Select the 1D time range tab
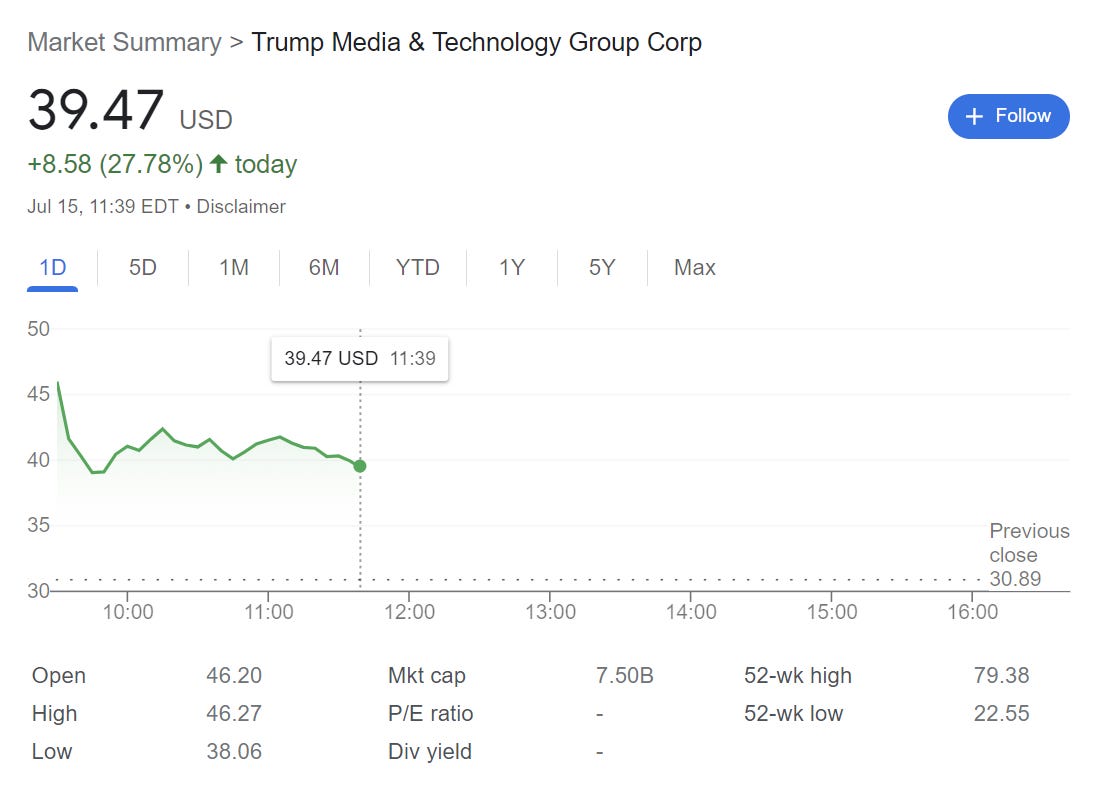The width and height of the screenshot is (1106, 790). [52, 268]
